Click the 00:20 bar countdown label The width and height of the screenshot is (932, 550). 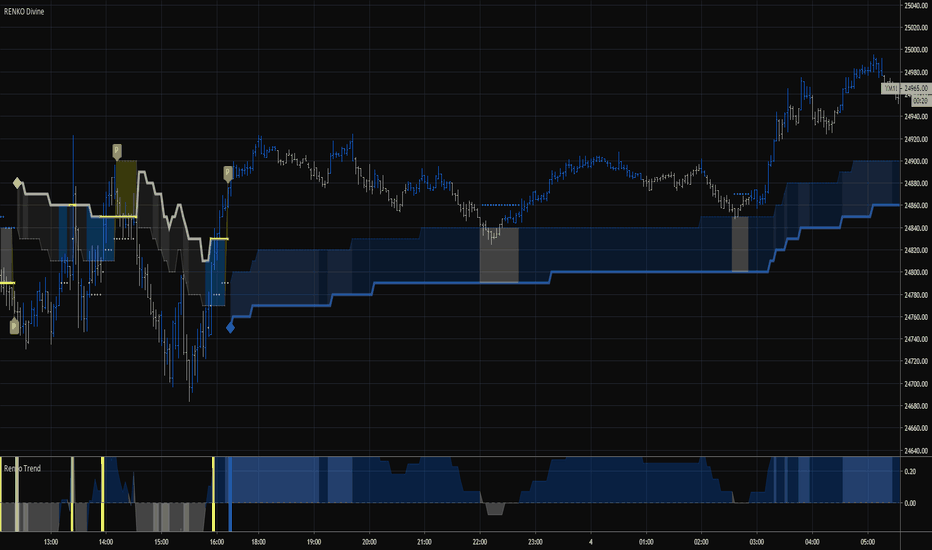(920, 101)
